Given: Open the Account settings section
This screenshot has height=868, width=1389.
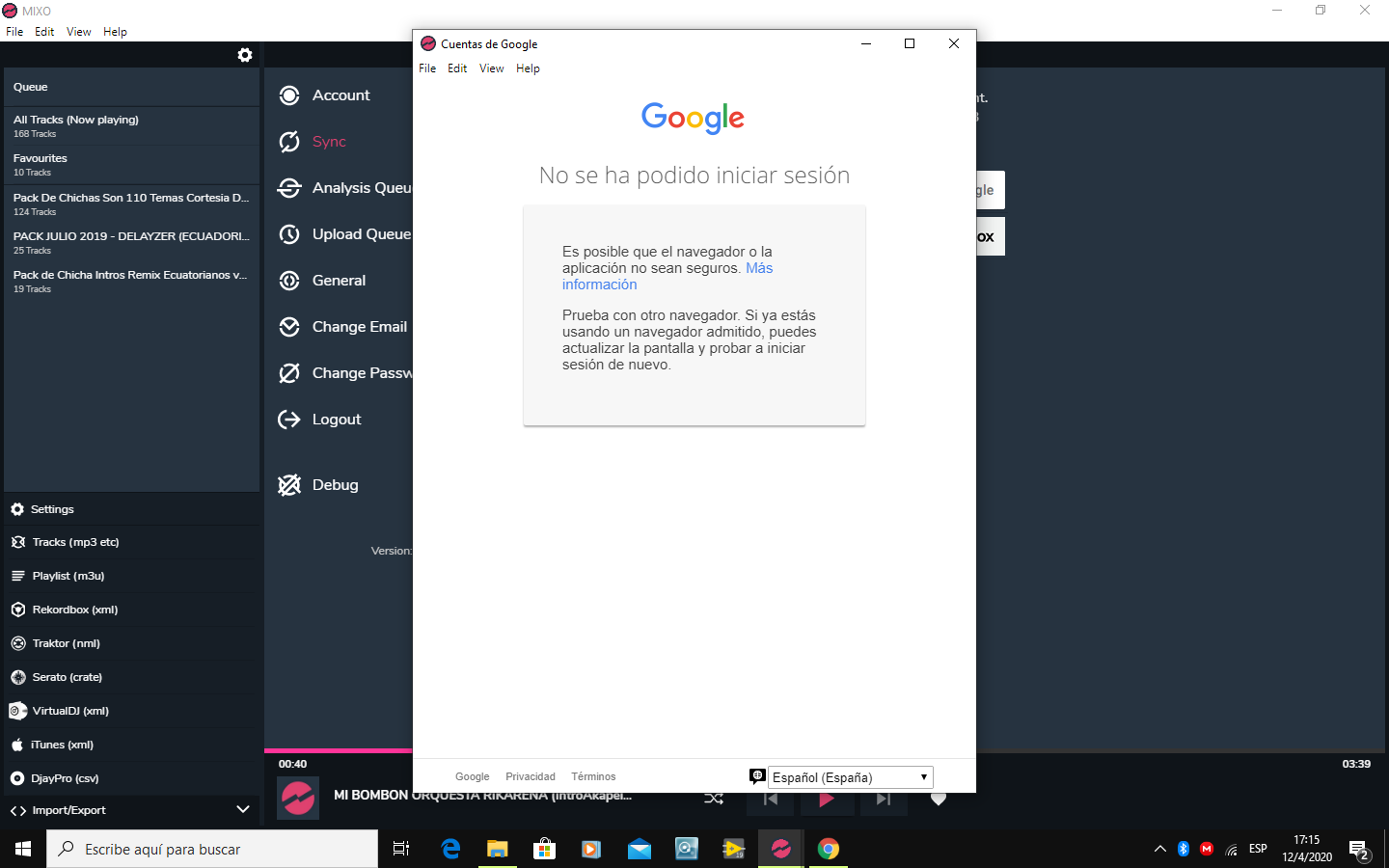Looking at the screenshot, I should coord(340,95).
